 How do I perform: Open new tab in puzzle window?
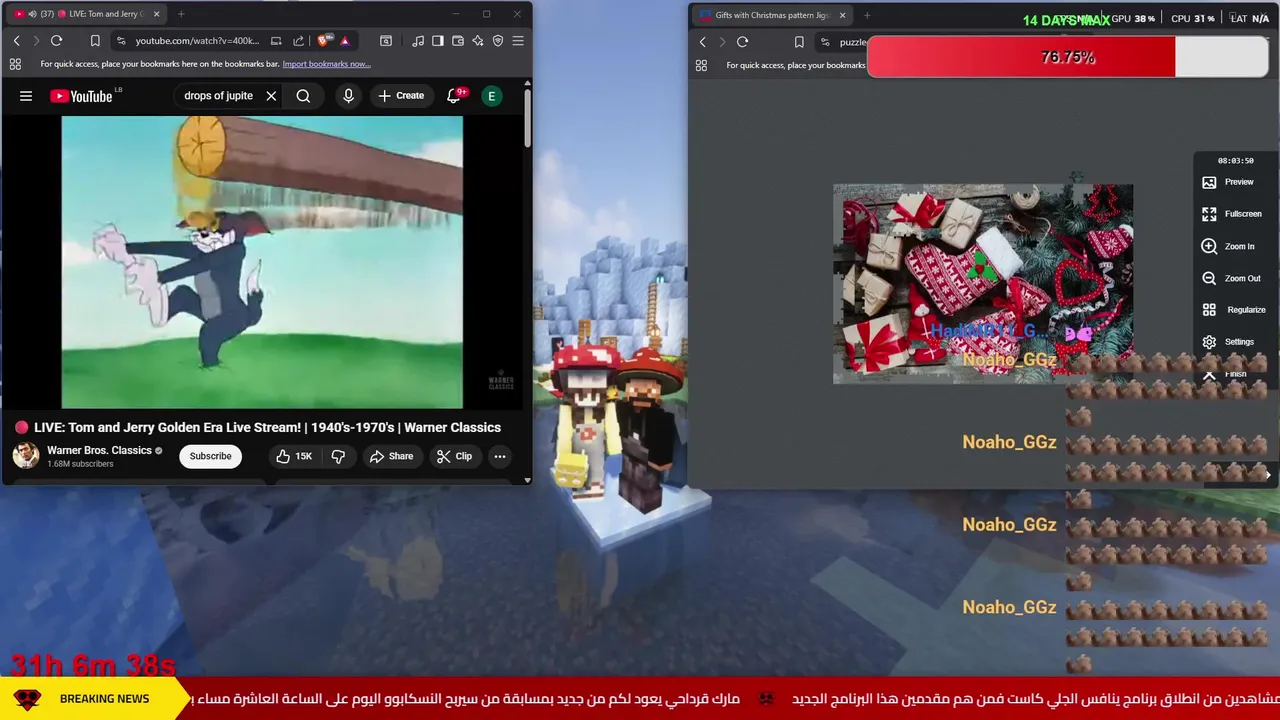click(867, 15)
